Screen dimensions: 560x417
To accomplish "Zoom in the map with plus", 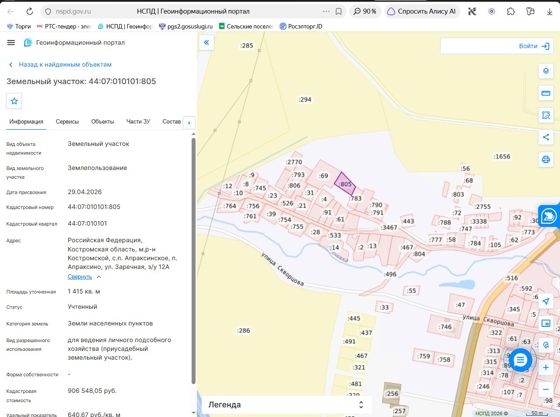I will tap(546, 367).
